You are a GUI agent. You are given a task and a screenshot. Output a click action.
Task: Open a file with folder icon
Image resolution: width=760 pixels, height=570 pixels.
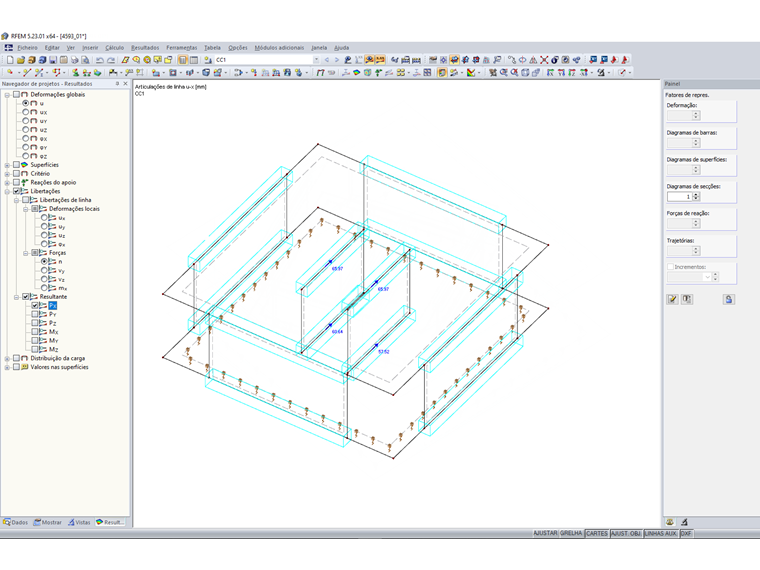(x=20, y=60)
